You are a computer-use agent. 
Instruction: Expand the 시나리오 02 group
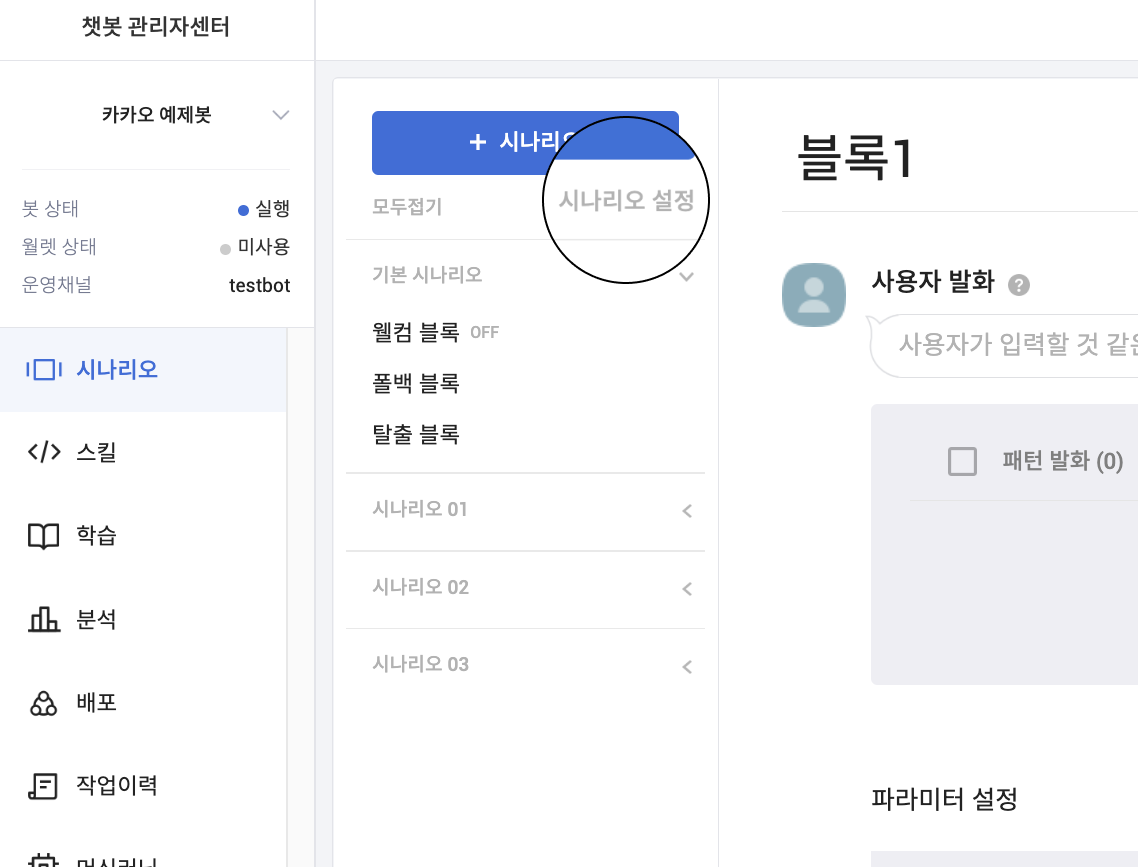pos(687,589)
